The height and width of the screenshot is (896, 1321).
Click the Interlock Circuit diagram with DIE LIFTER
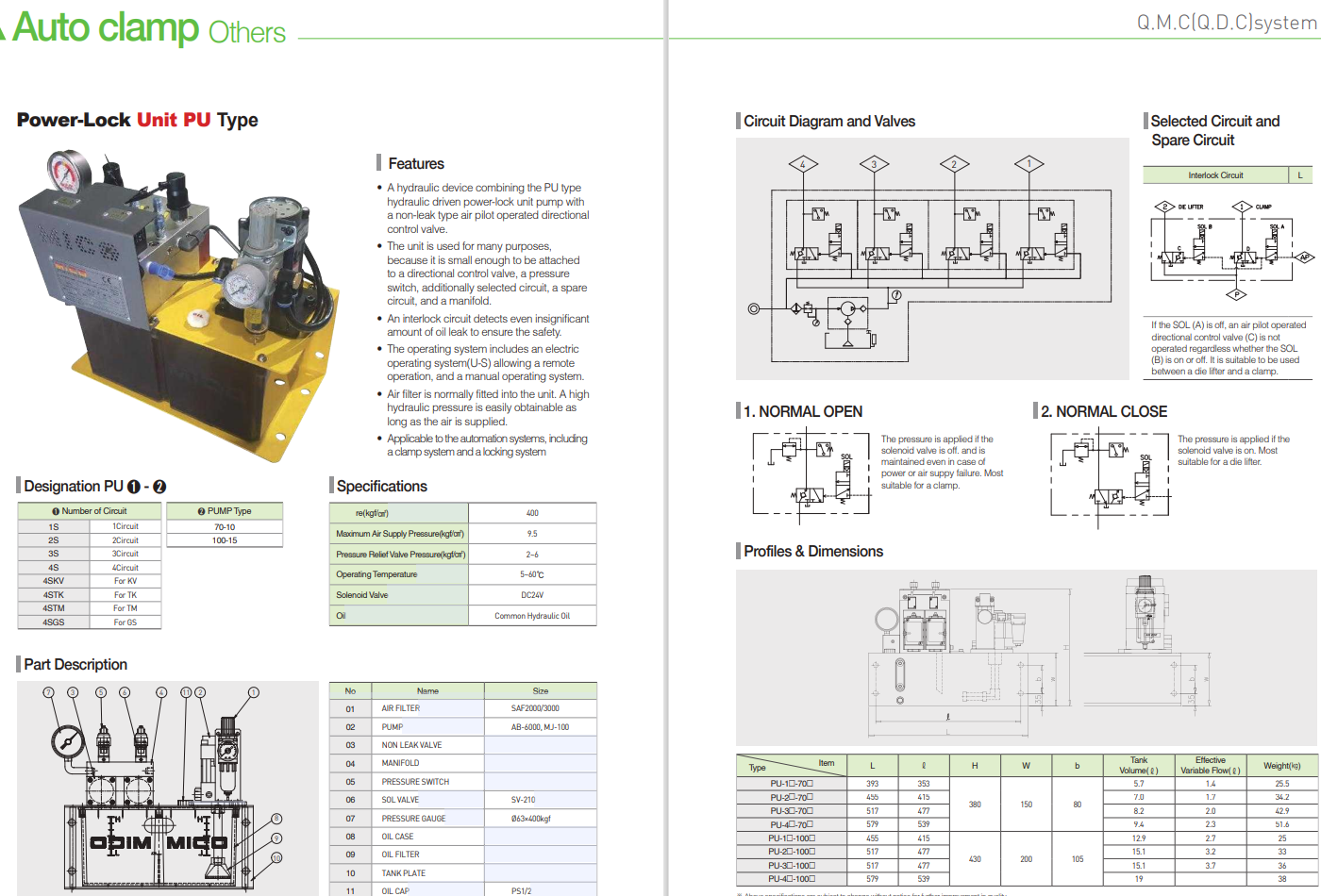click(1230, 249)
